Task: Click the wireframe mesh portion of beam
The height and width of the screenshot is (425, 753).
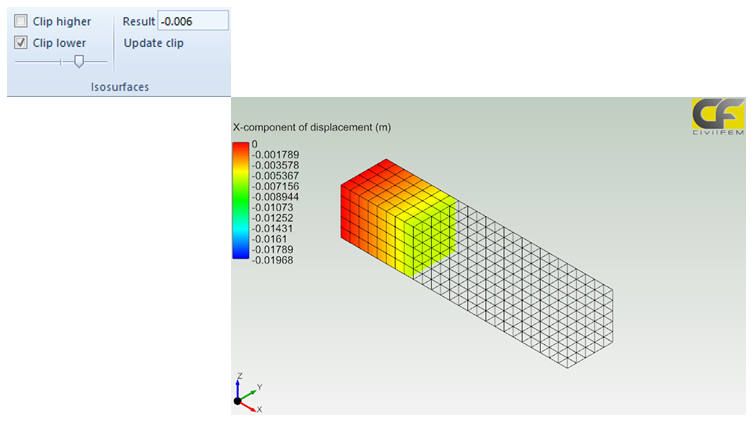Action: (540, 280)
